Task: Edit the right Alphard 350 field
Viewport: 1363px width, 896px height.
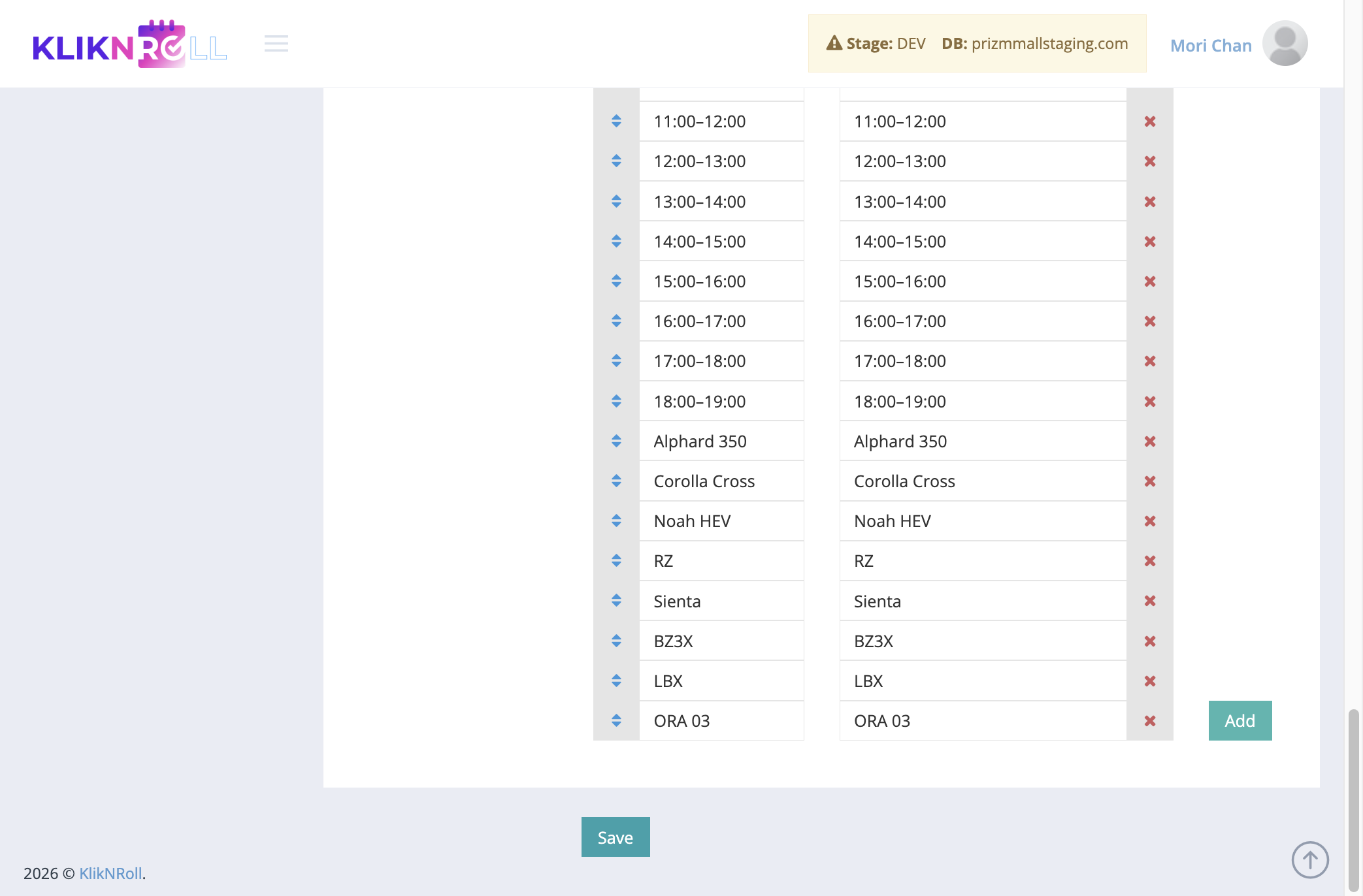Action: click(x=983, y=441)
